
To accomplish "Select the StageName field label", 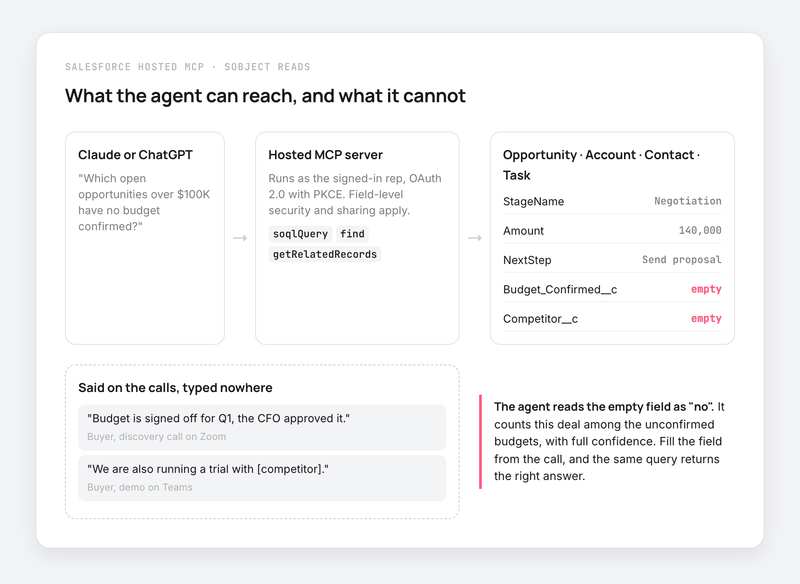I will click(x=533, y=201).
